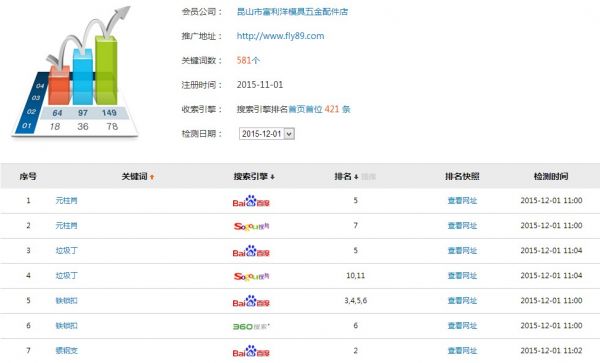Click the Baidu logo in row 3
The width and height of the screenshot is (600, 363).
251,251
